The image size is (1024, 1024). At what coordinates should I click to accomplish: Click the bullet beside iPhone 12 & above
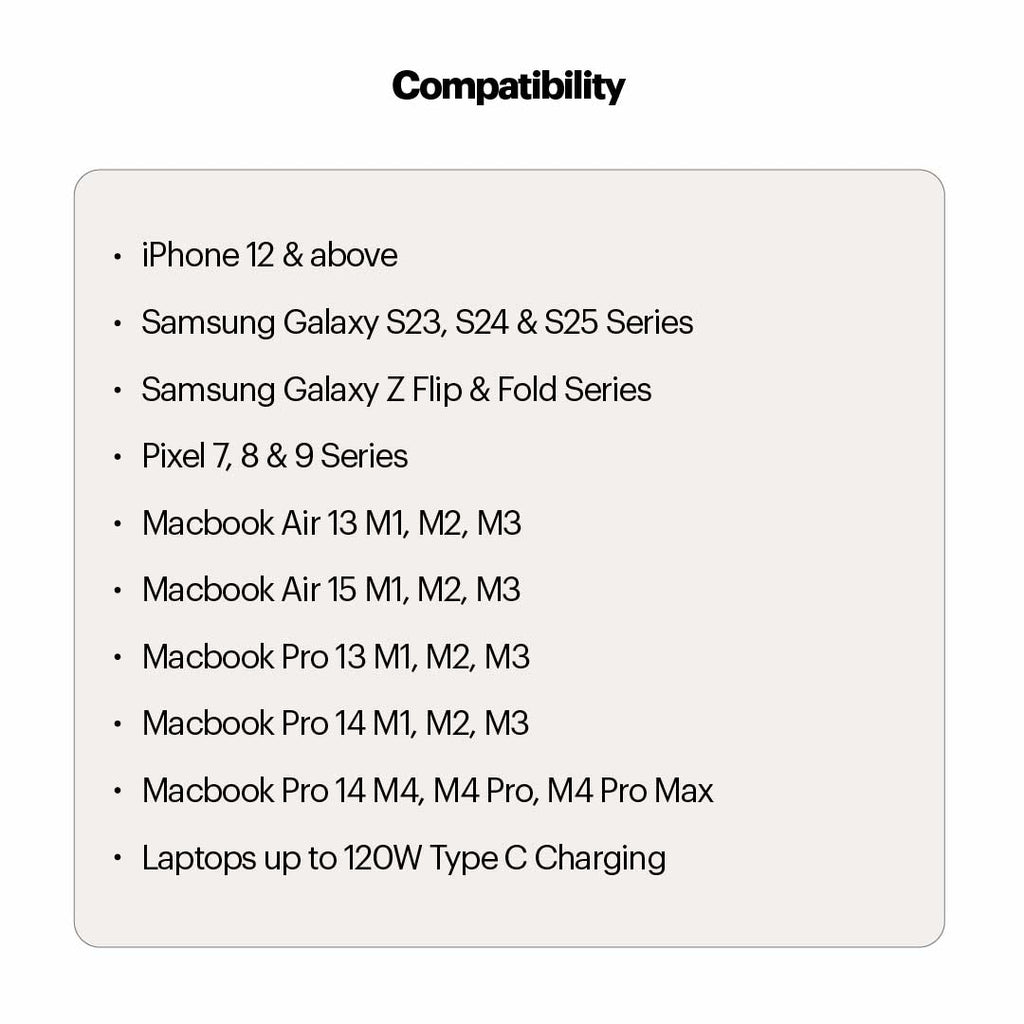tap(118, 257)
